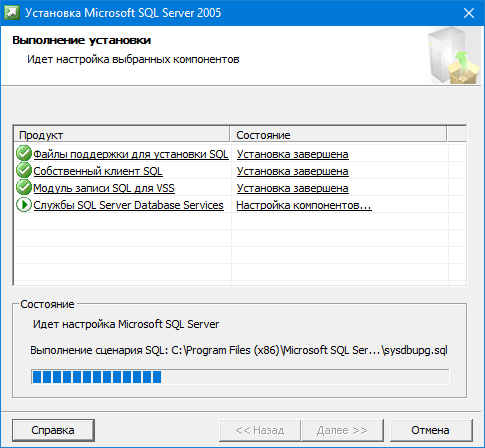Click the disabled << Назад button
Viewport: 485px width, 448px height.
[x=260, y=430]
